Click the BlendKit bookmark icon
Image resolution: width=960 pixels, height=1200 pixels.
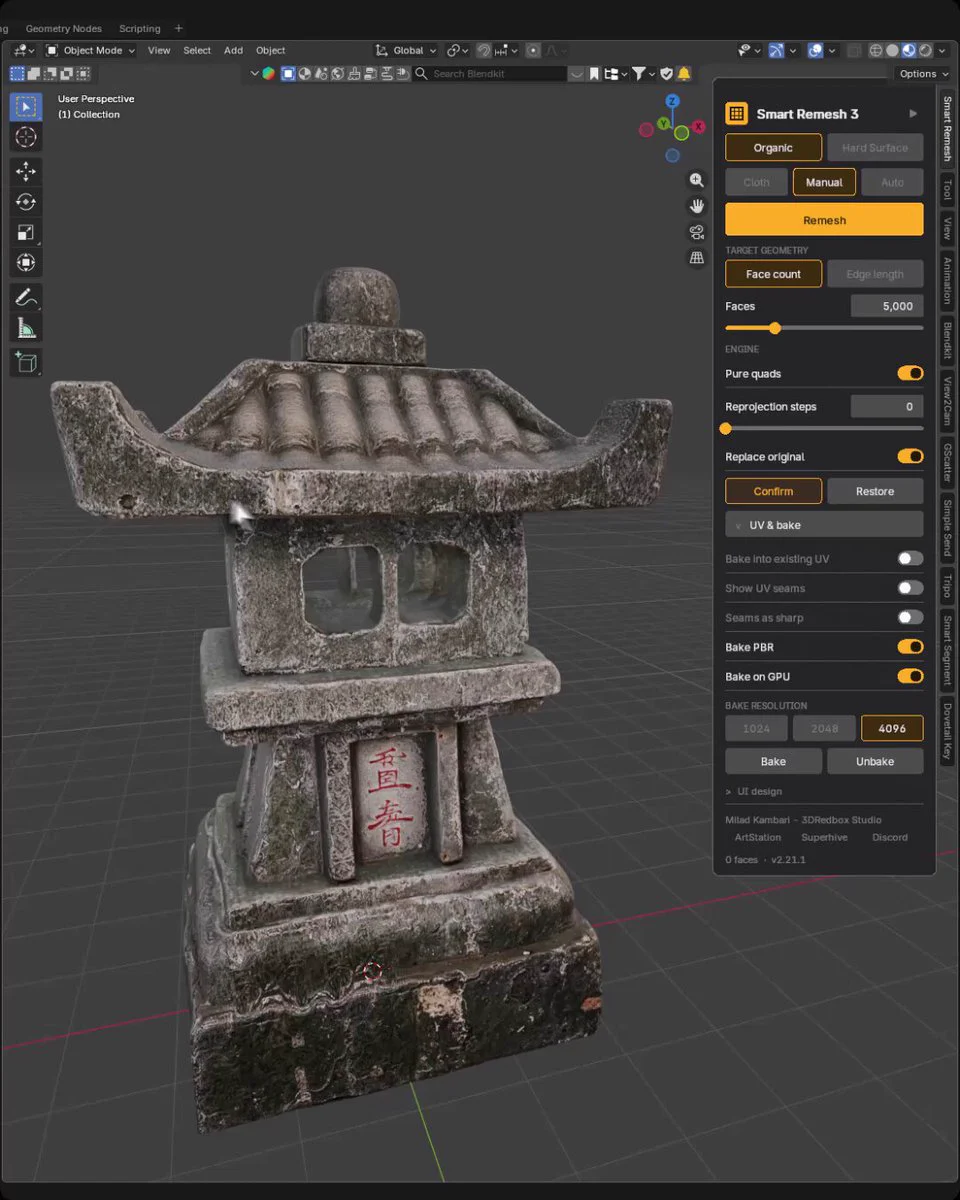pos(594,74)
